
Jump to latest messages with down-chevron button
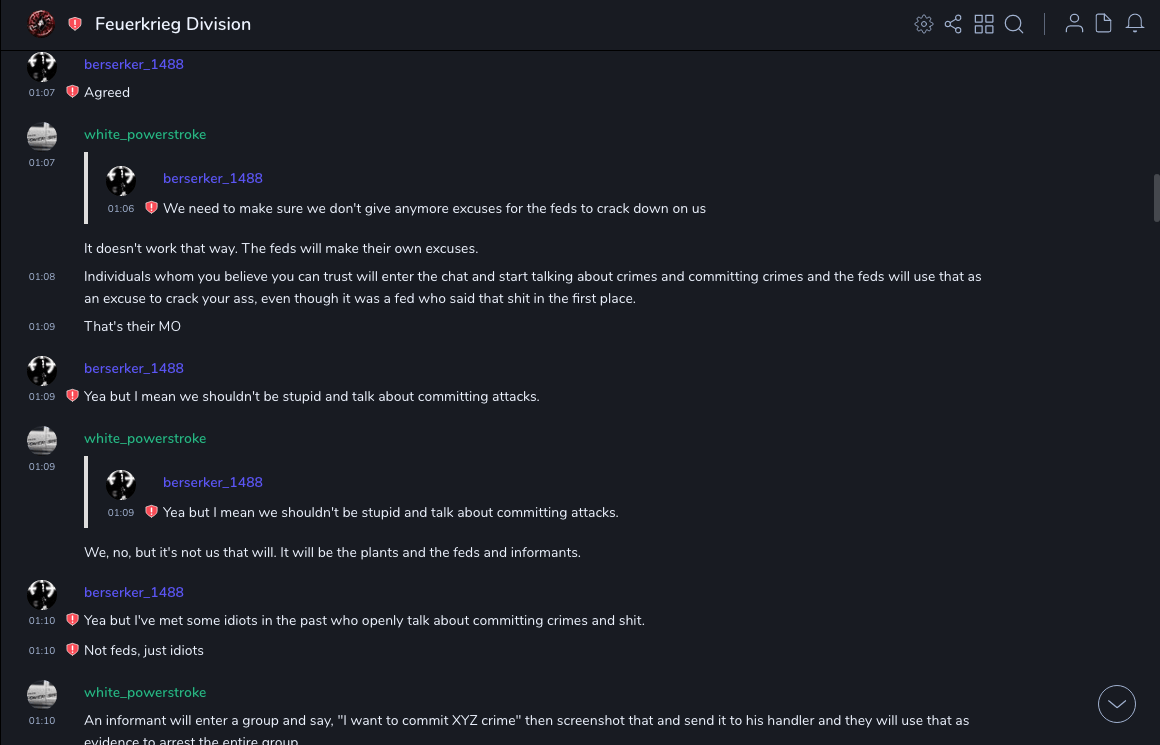1117,704
